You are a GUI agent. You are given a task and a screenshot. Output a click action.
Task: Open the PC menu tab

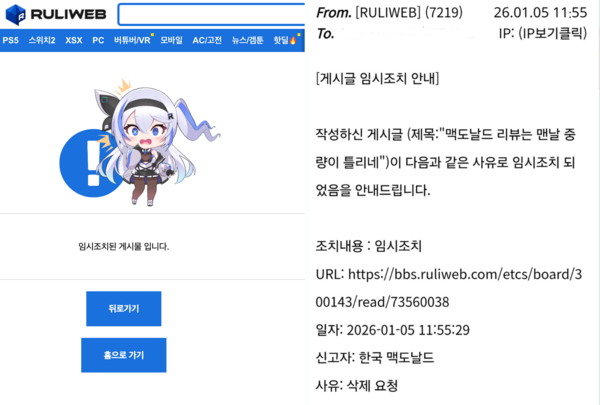point(98,40)
